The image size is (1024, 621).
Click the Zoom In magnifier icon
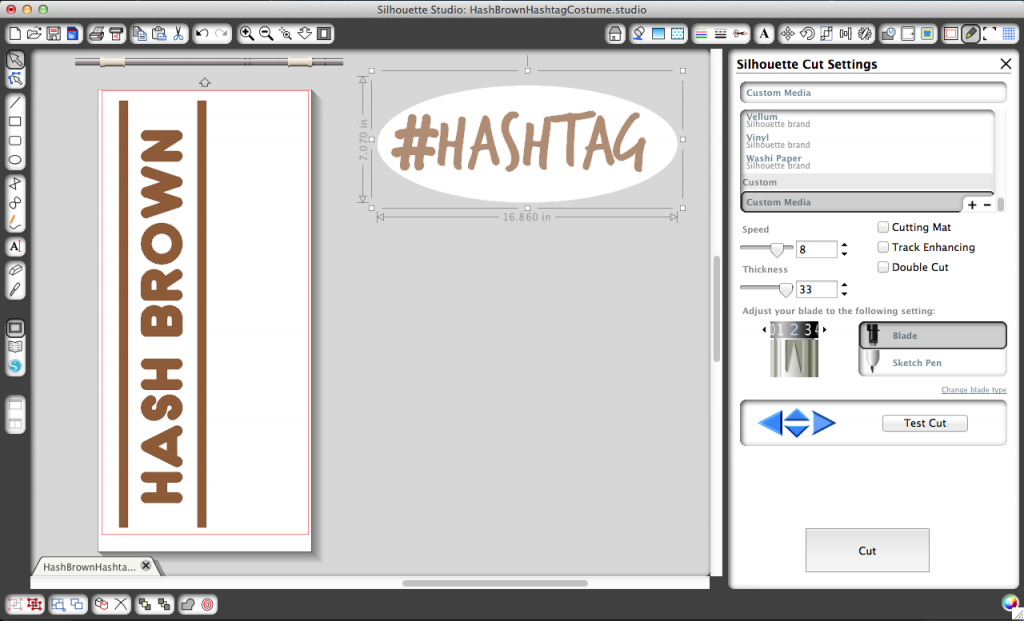click(246, 33)
